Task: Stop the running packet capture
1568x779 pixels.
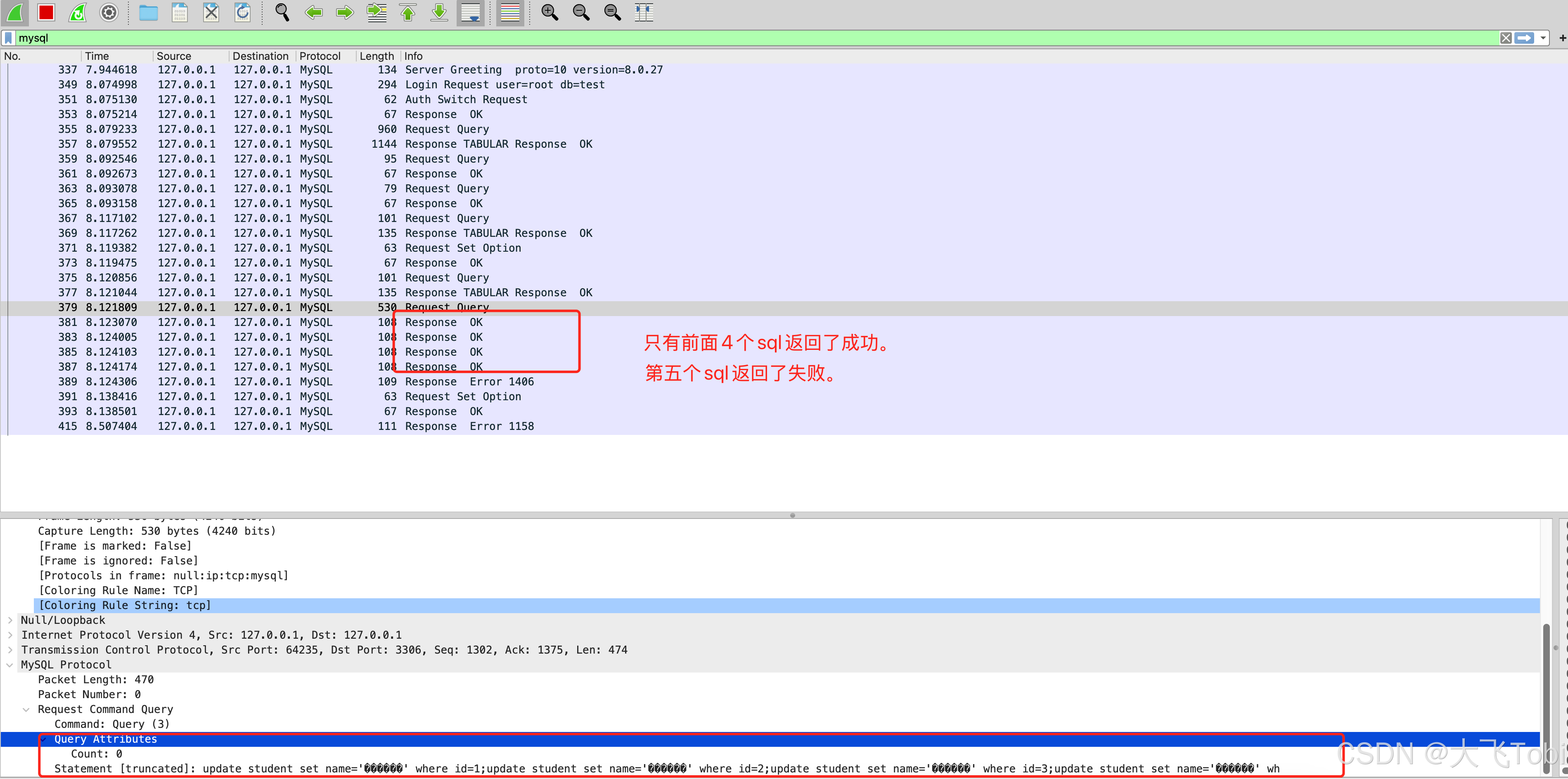Action: click(x=46, y=12)
